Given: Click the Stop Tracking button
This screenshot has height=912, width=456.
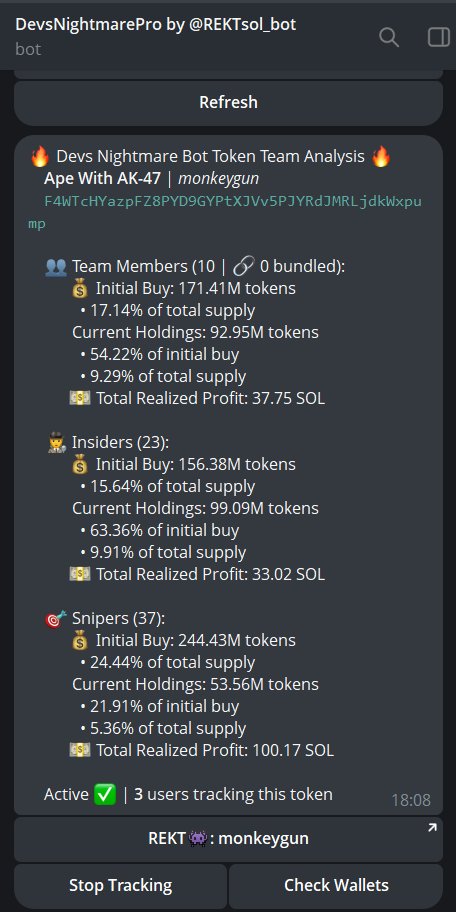Looking at the screenshot, I should point(120,886).
